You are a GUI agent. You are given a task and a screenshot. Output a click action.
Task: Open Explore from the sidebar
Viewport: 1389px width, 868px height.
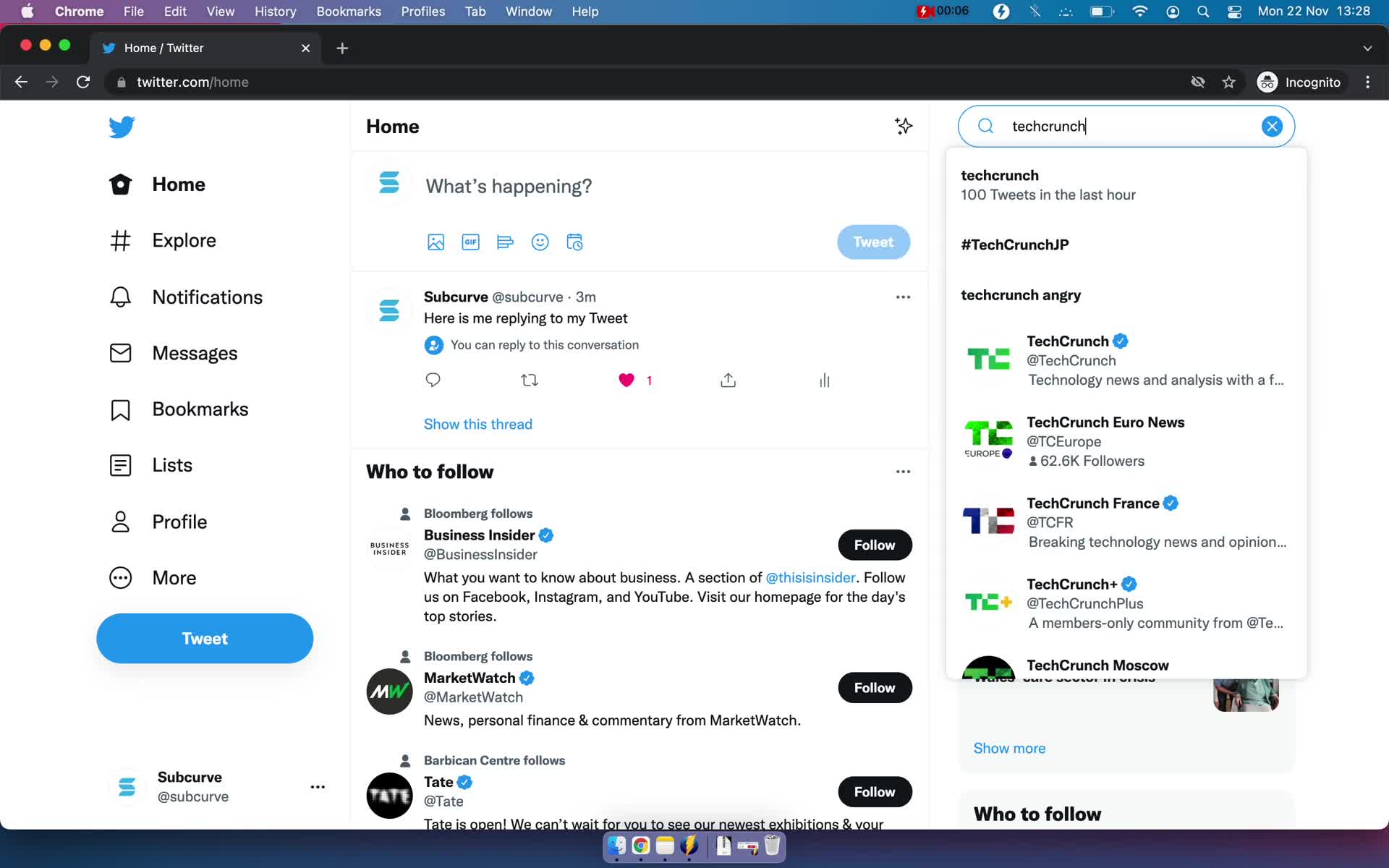[163, 240]
